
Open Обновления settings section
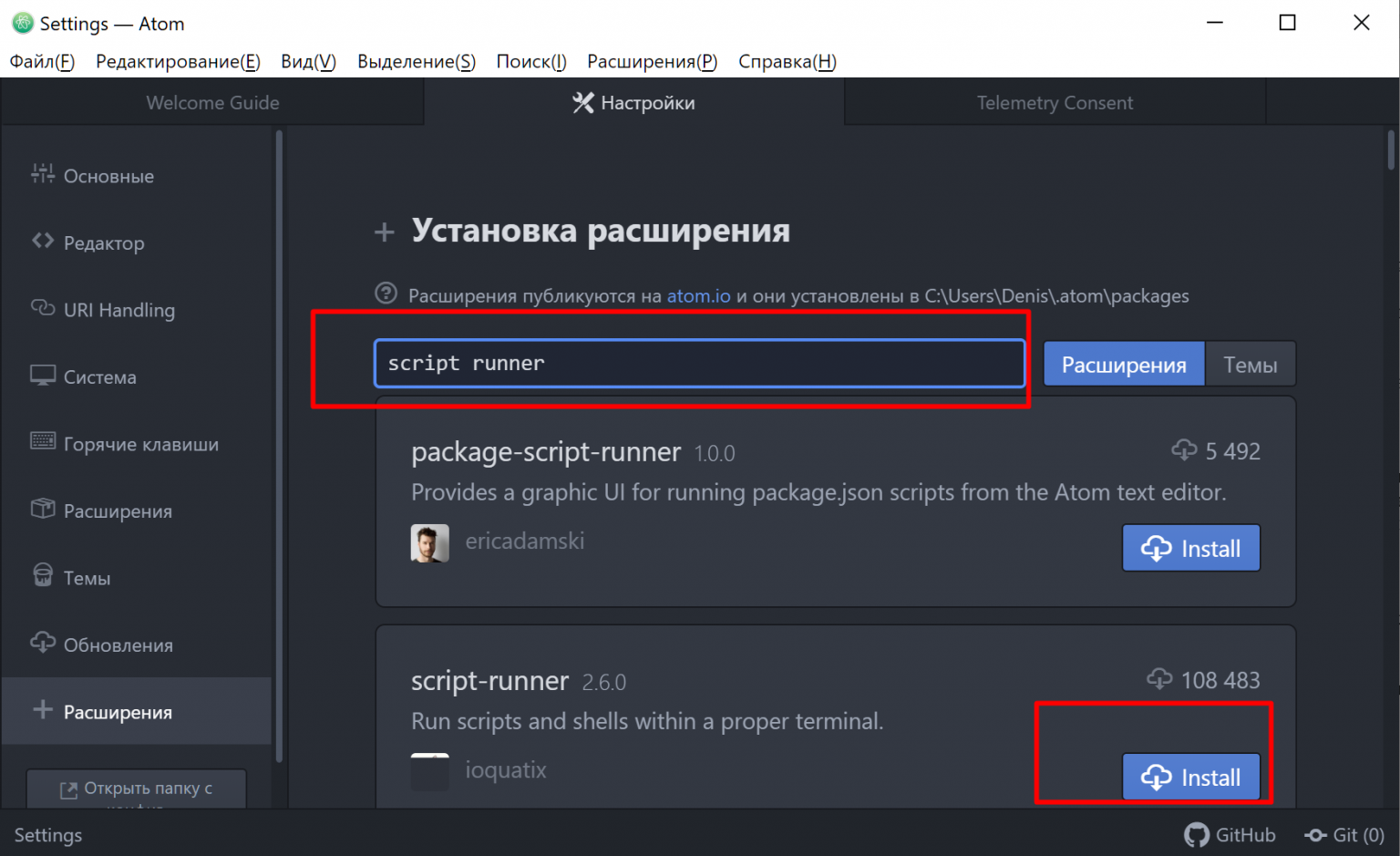pyautogui.click(x=137, y=645)
